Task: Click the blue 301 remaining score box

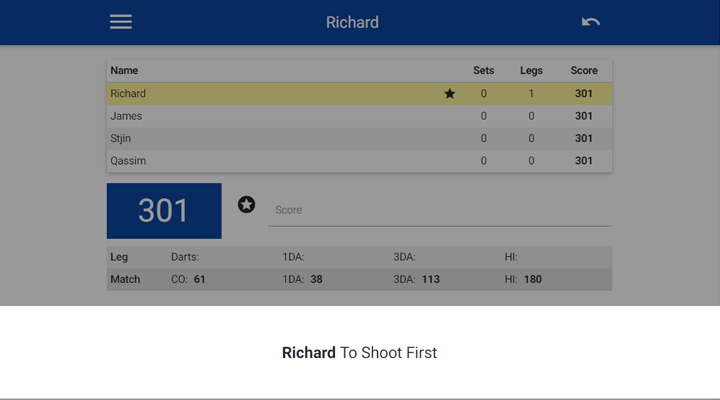Action: [164, 211]
